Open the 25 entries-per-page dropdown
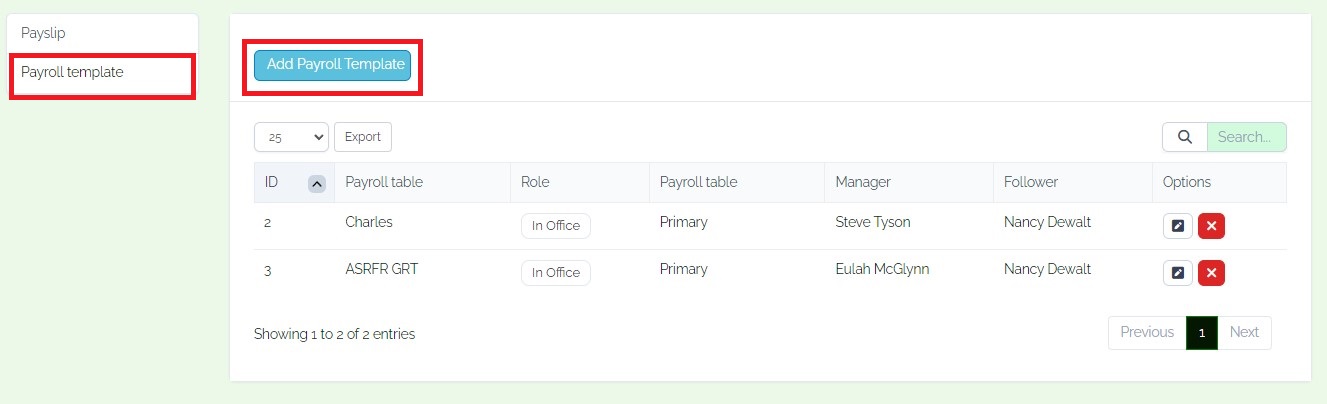 (x=291, y=137)
